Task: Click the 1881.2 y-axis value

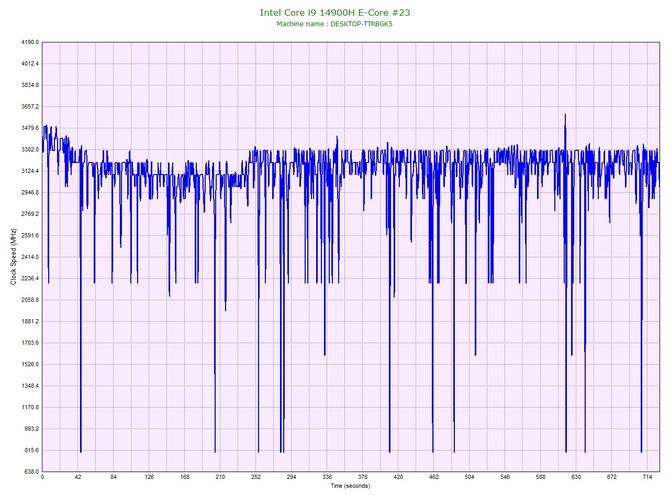Action: [30, 321]
